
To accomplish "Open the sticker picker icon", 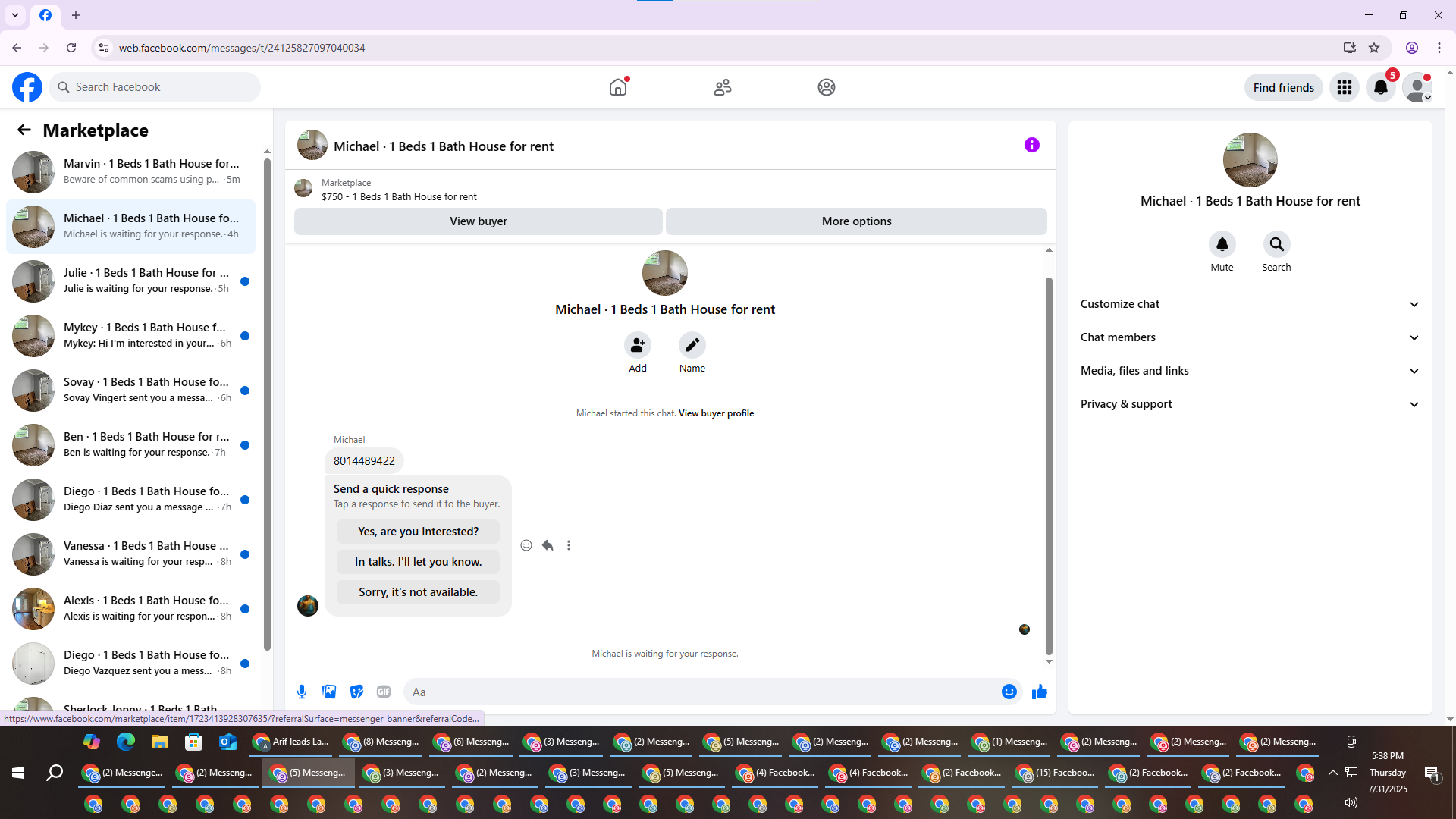I will 356,692.
